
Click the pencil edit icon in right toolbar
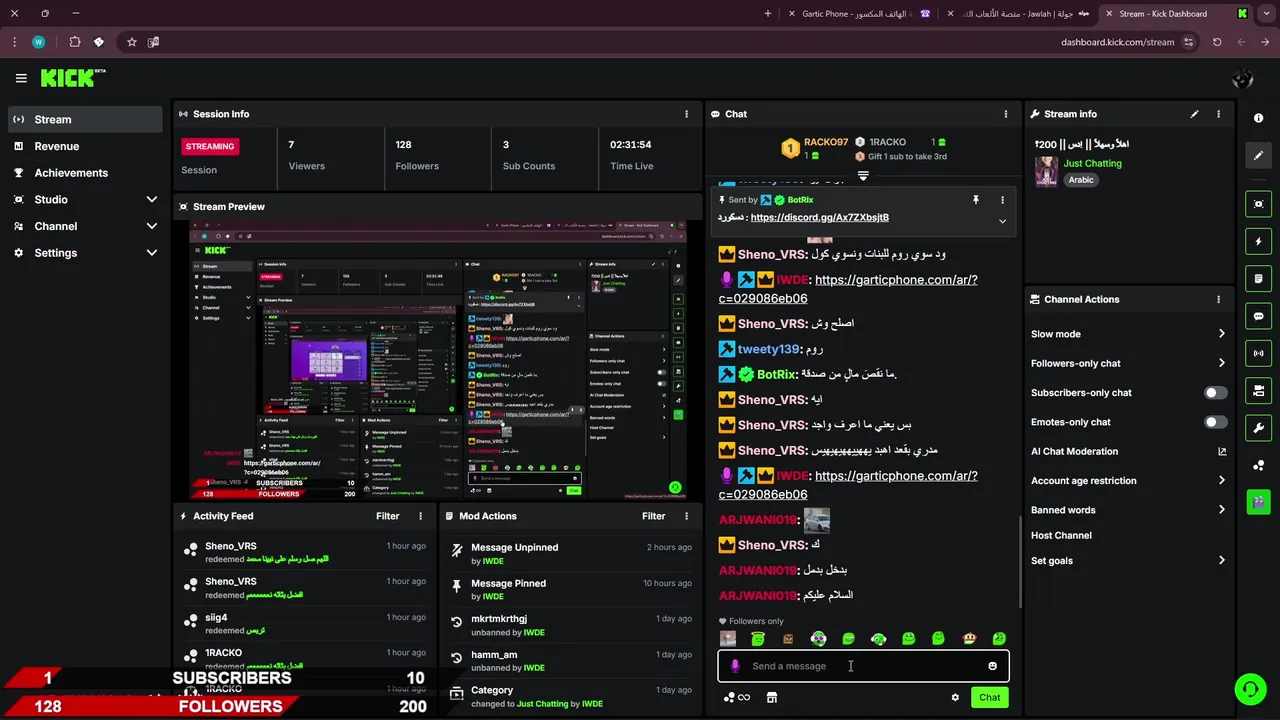[1258, 155]
